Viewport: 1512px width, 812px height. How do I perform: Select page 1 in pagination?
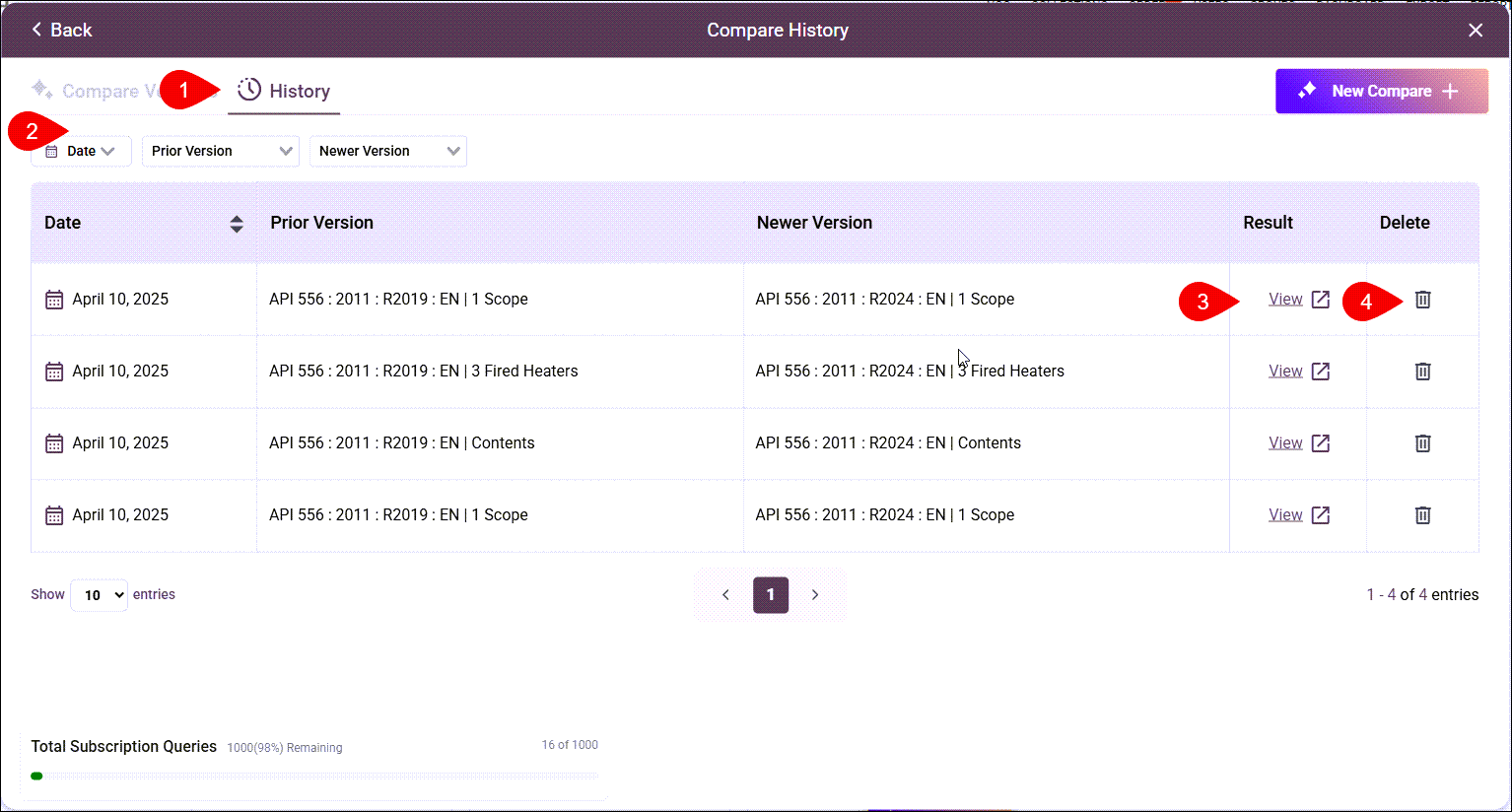771,595
